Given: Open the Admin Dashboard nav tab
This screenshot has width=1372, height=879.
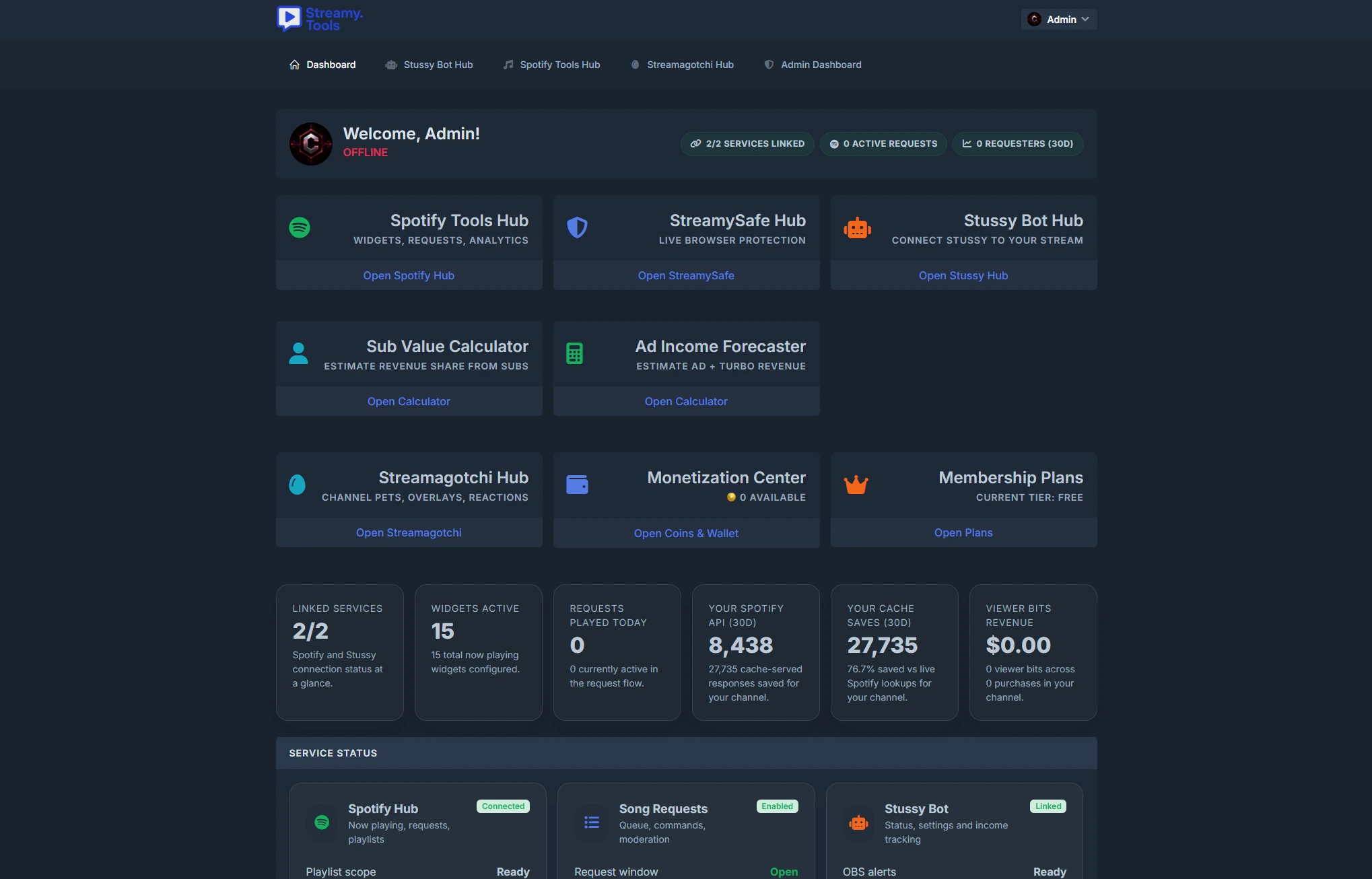Looking at the screenshot, I should click(x=813, y=65).
